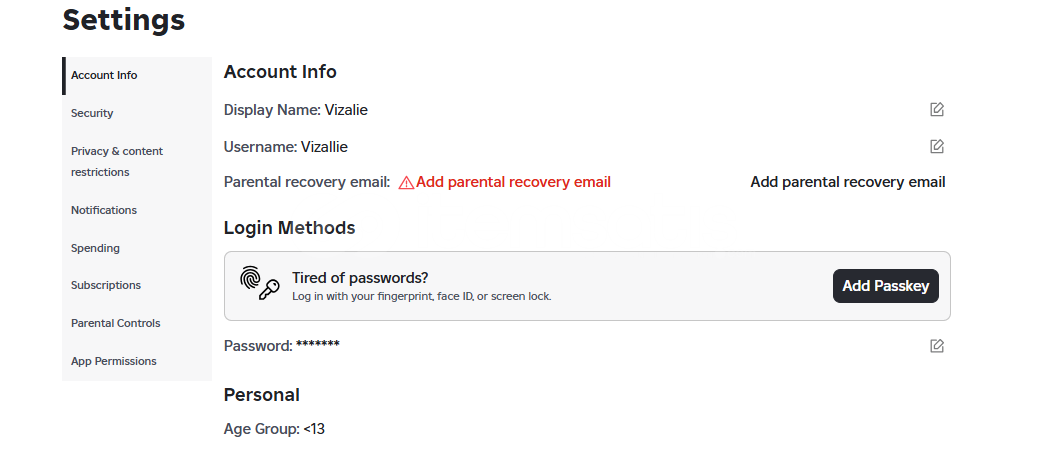Open the Password edit pencil icon
The image size is (1046, 452).
pos(937,345)
